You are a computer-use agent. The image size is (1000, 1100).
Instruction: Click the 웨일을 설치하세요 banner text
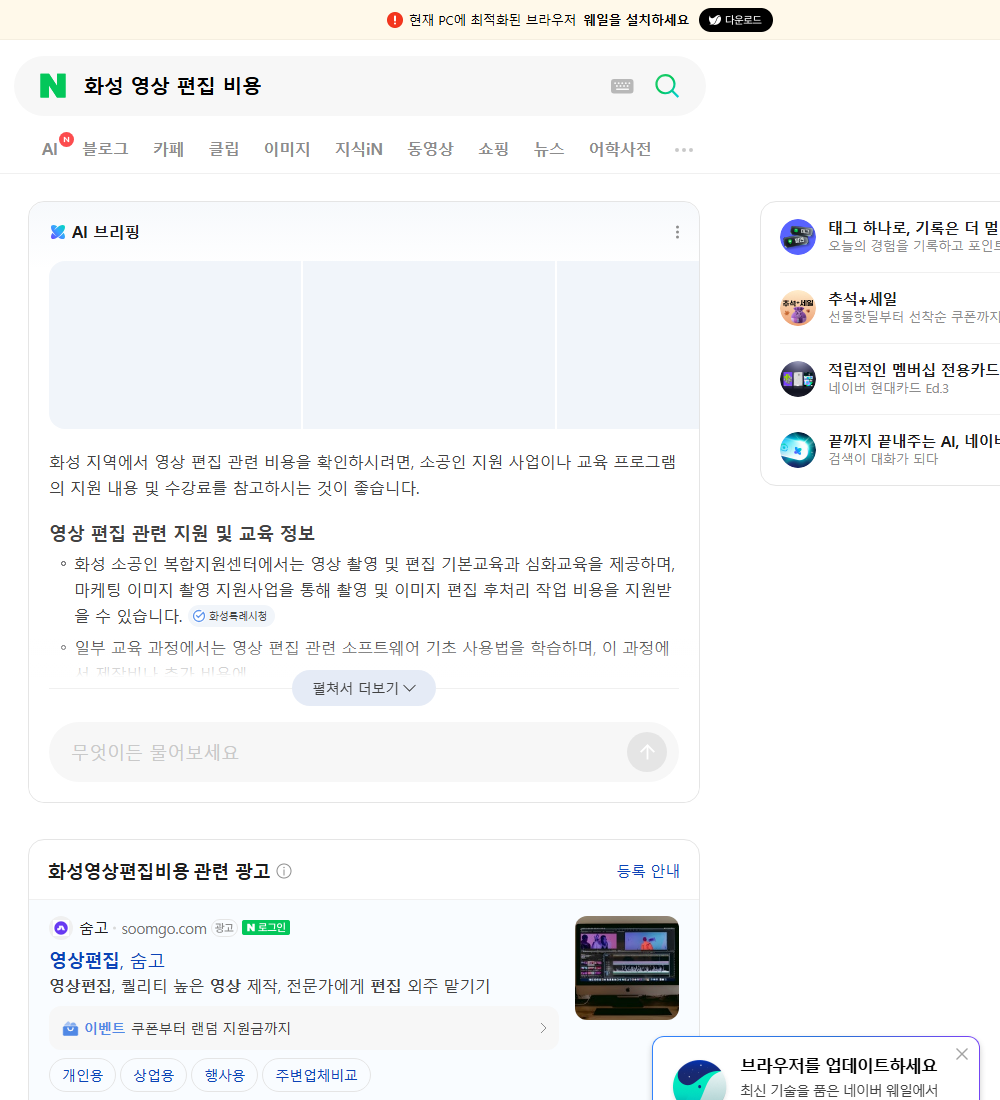pos(636,20)
